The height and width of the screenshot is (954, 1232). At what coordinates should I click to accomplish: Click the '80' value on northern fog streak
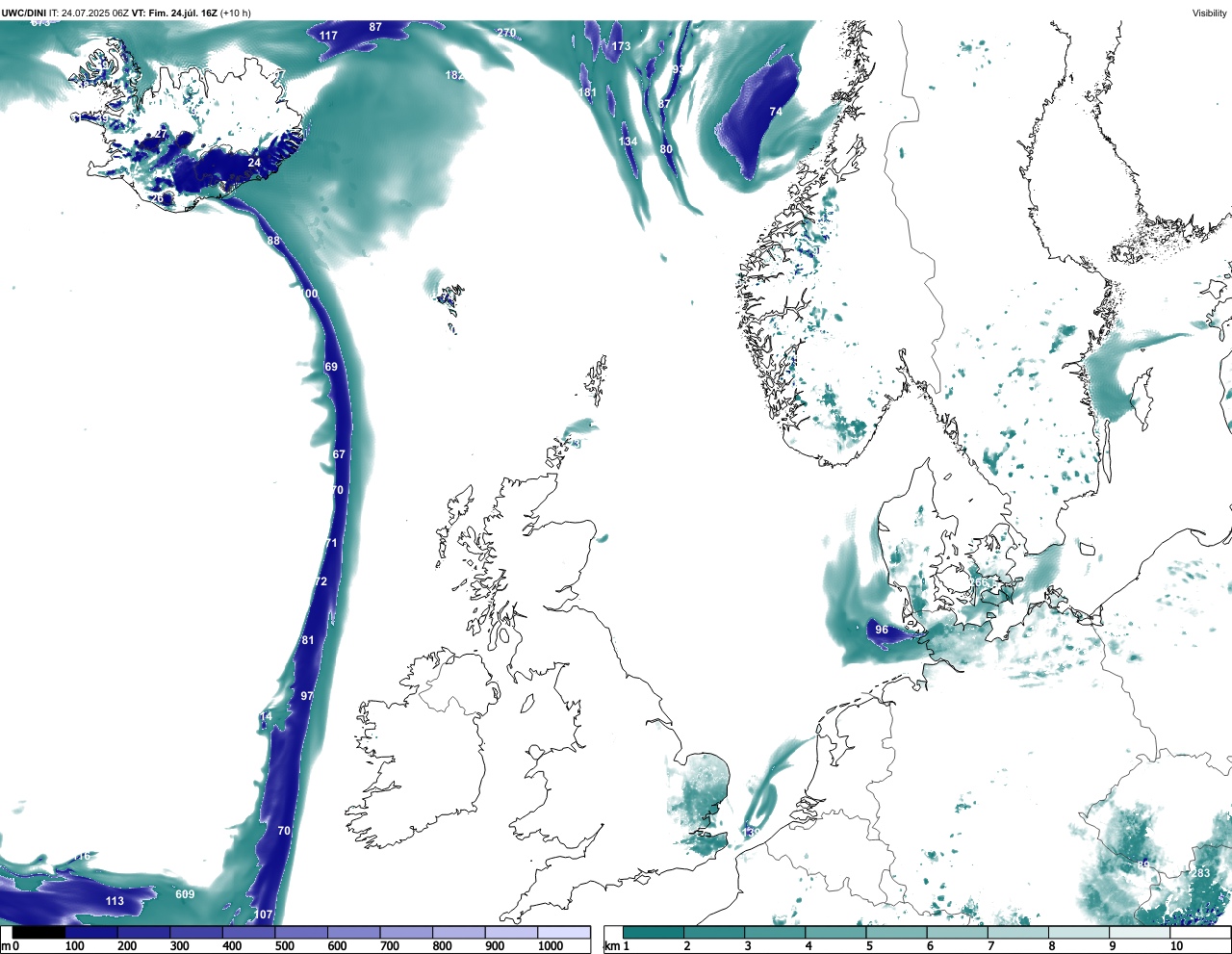pyautogui.click(x=666, y=149)
